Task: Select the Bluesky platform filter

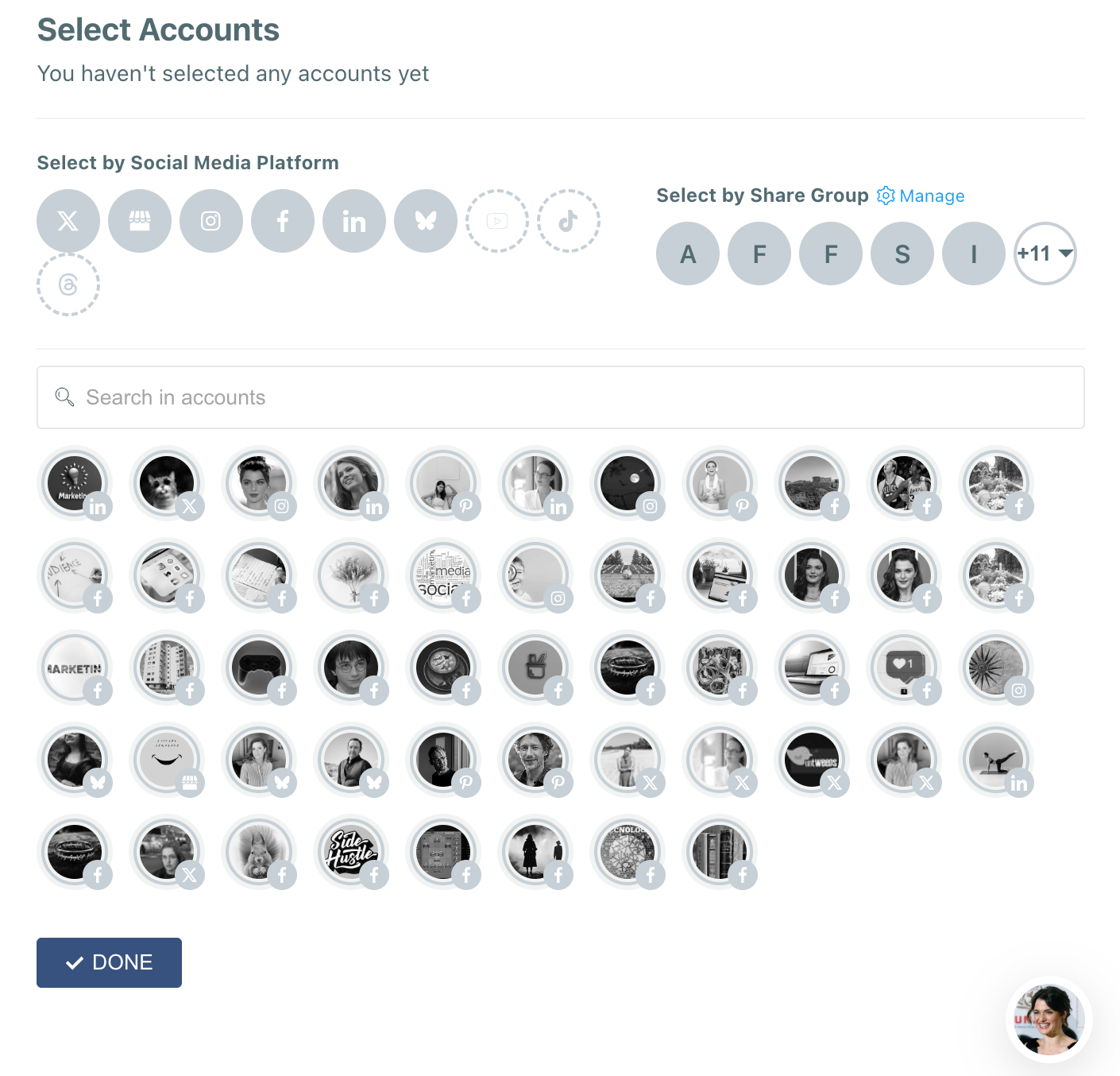Action: tap(425, 221)
